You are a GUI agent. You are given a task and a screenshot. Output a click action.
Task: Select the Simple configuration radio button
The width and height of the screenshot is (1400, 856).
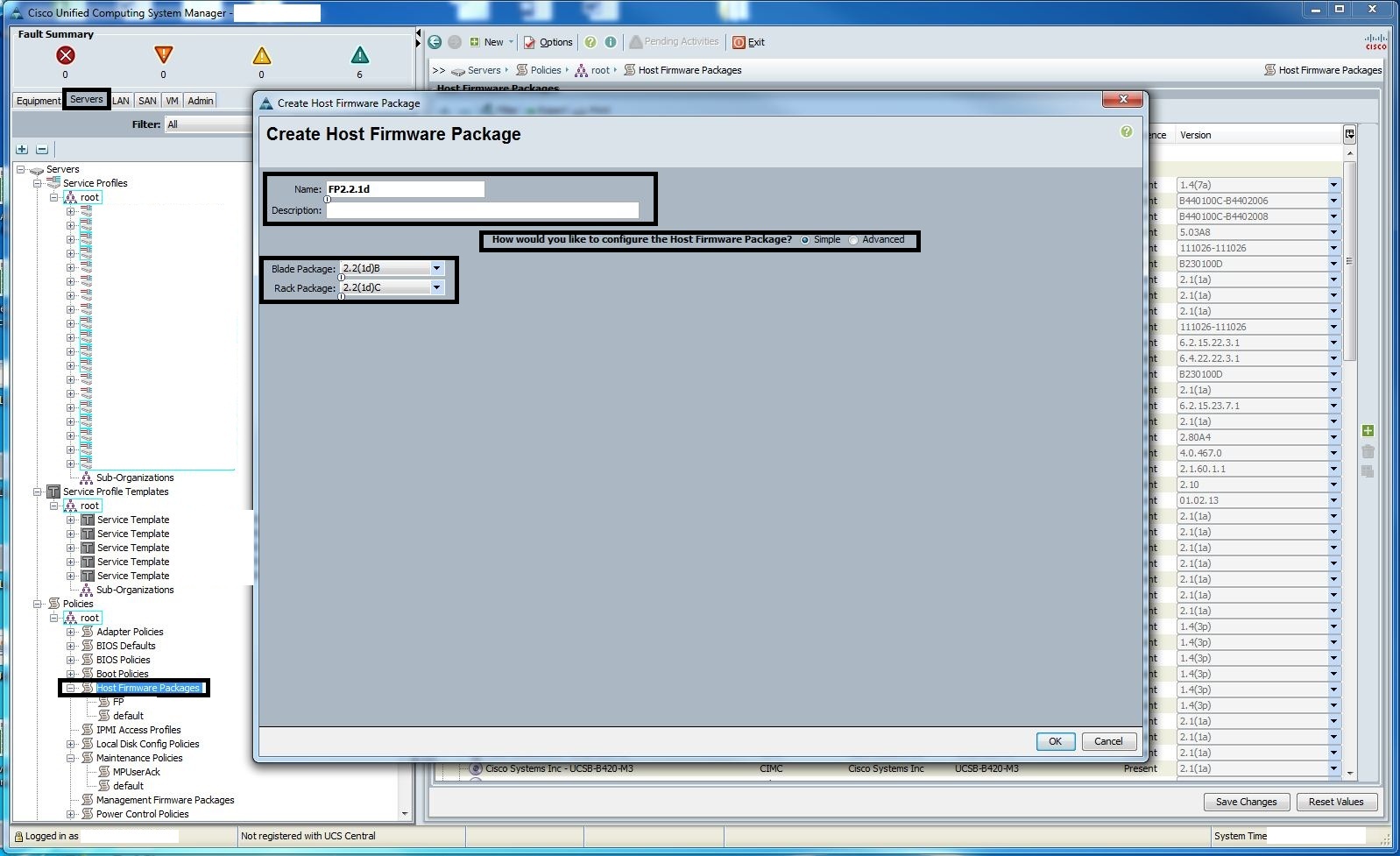[805, 240]
